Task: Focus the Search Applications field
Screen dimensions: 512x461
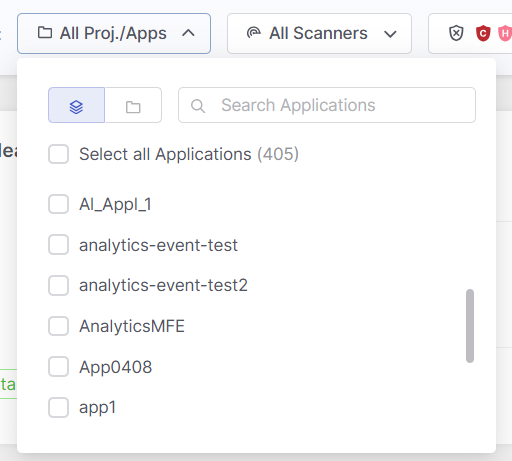Action: click(327, 105)
